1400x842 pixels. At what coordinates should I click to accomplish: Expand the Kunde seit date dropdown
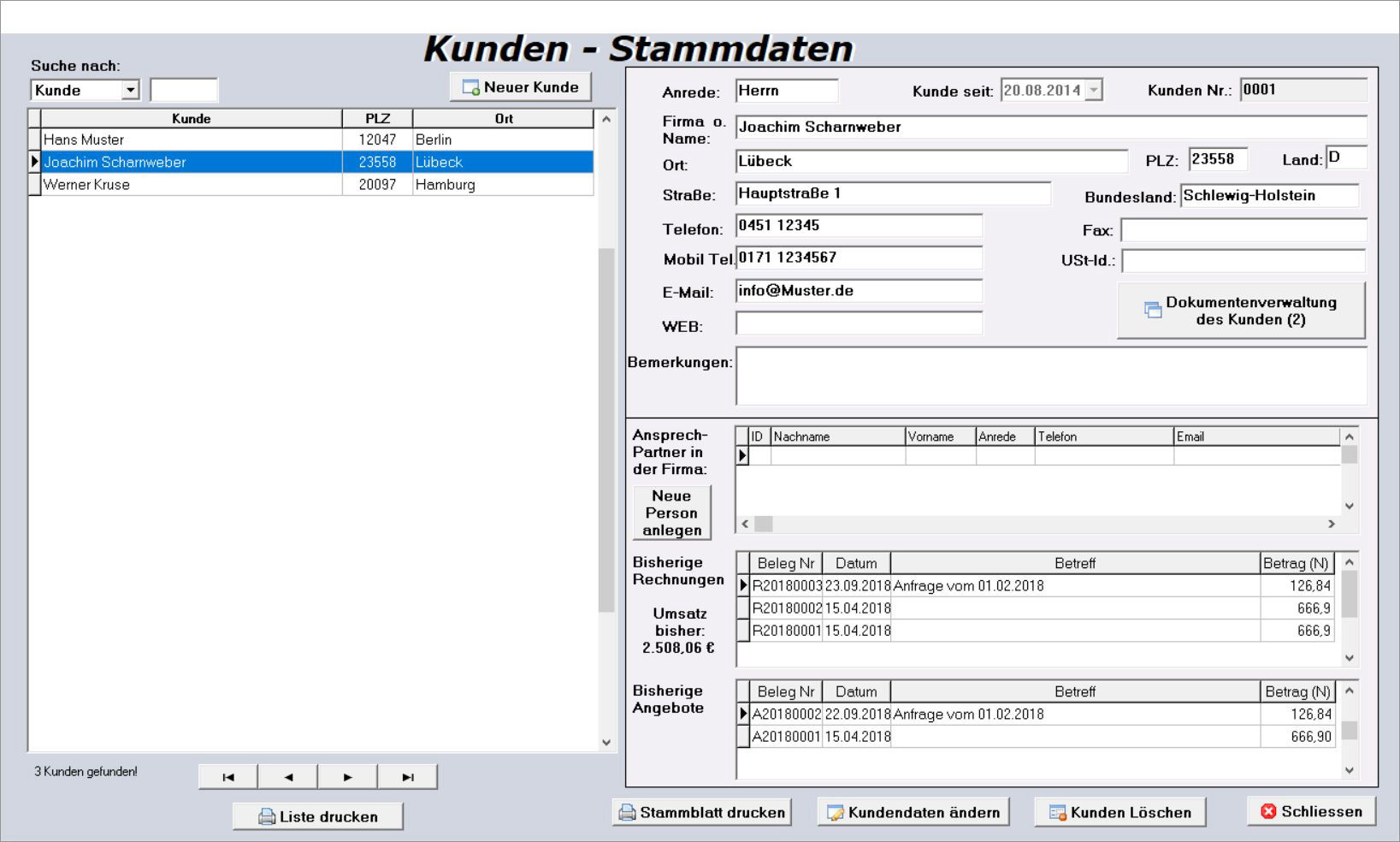point(1094,91)
